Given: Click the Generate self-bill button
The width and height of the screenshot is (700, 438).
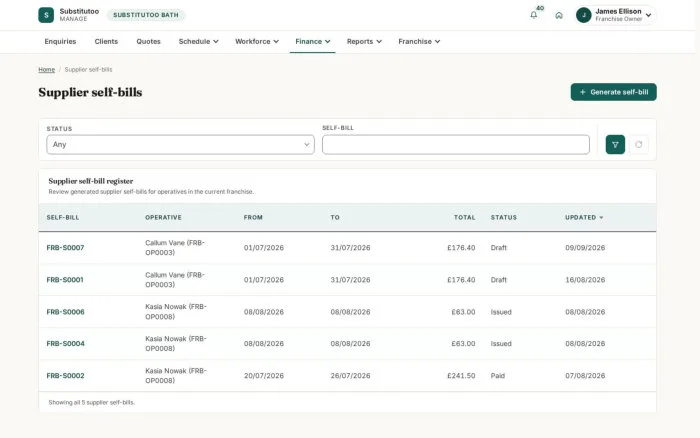Looking at the screenshot, I should coord(613,92).
